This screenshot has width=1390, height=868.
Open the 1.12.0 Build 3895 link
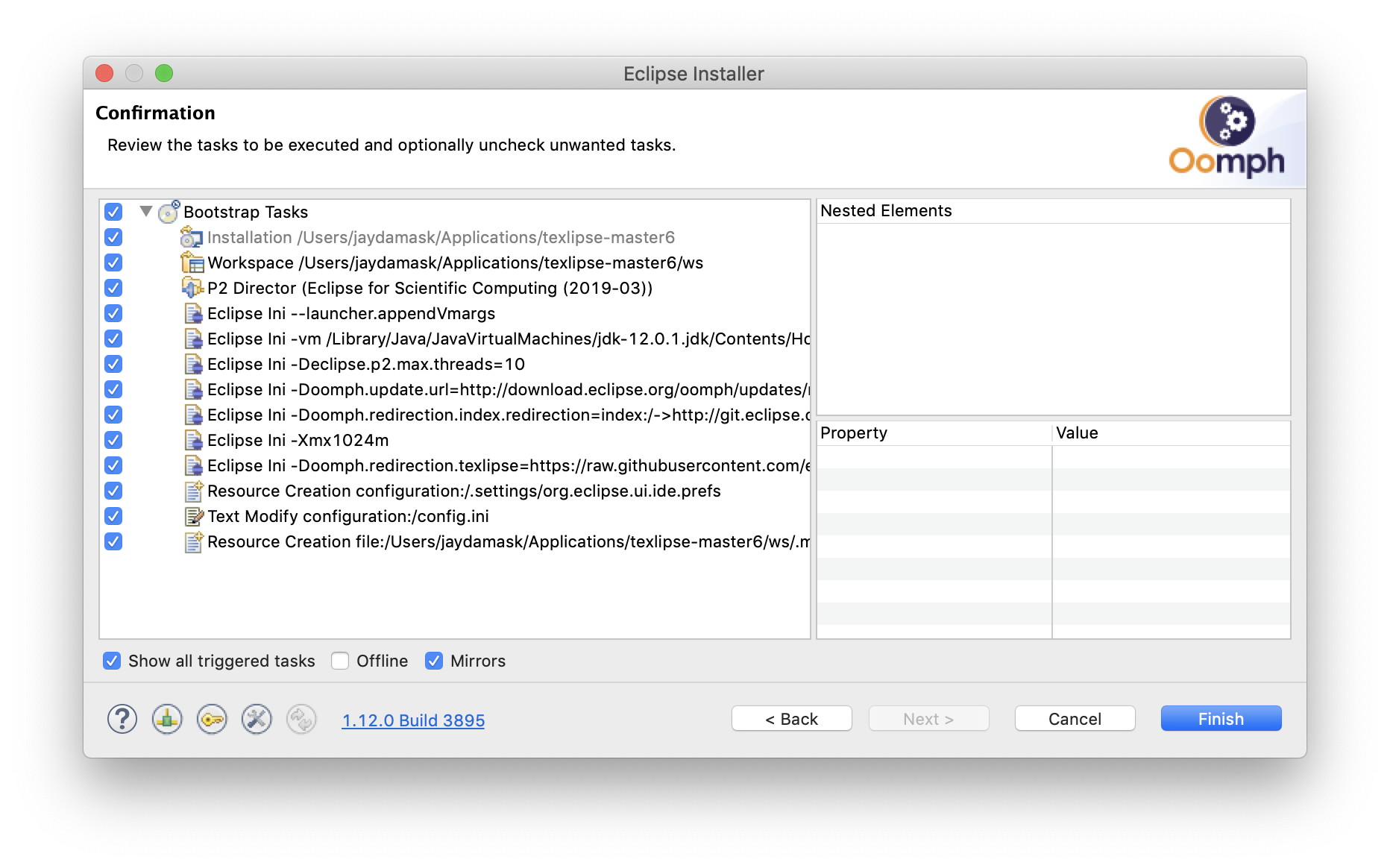(x=413, y=720)
